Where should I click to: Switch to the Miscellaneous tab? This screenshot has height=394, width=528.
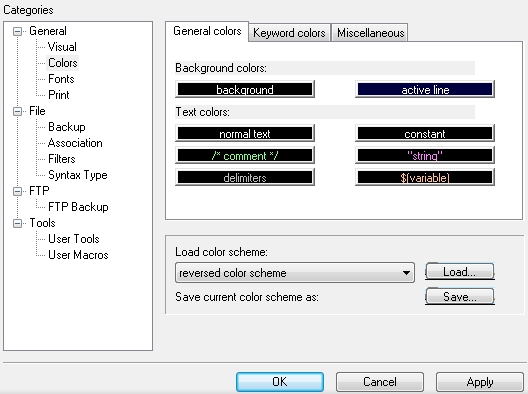coord(370,33)
